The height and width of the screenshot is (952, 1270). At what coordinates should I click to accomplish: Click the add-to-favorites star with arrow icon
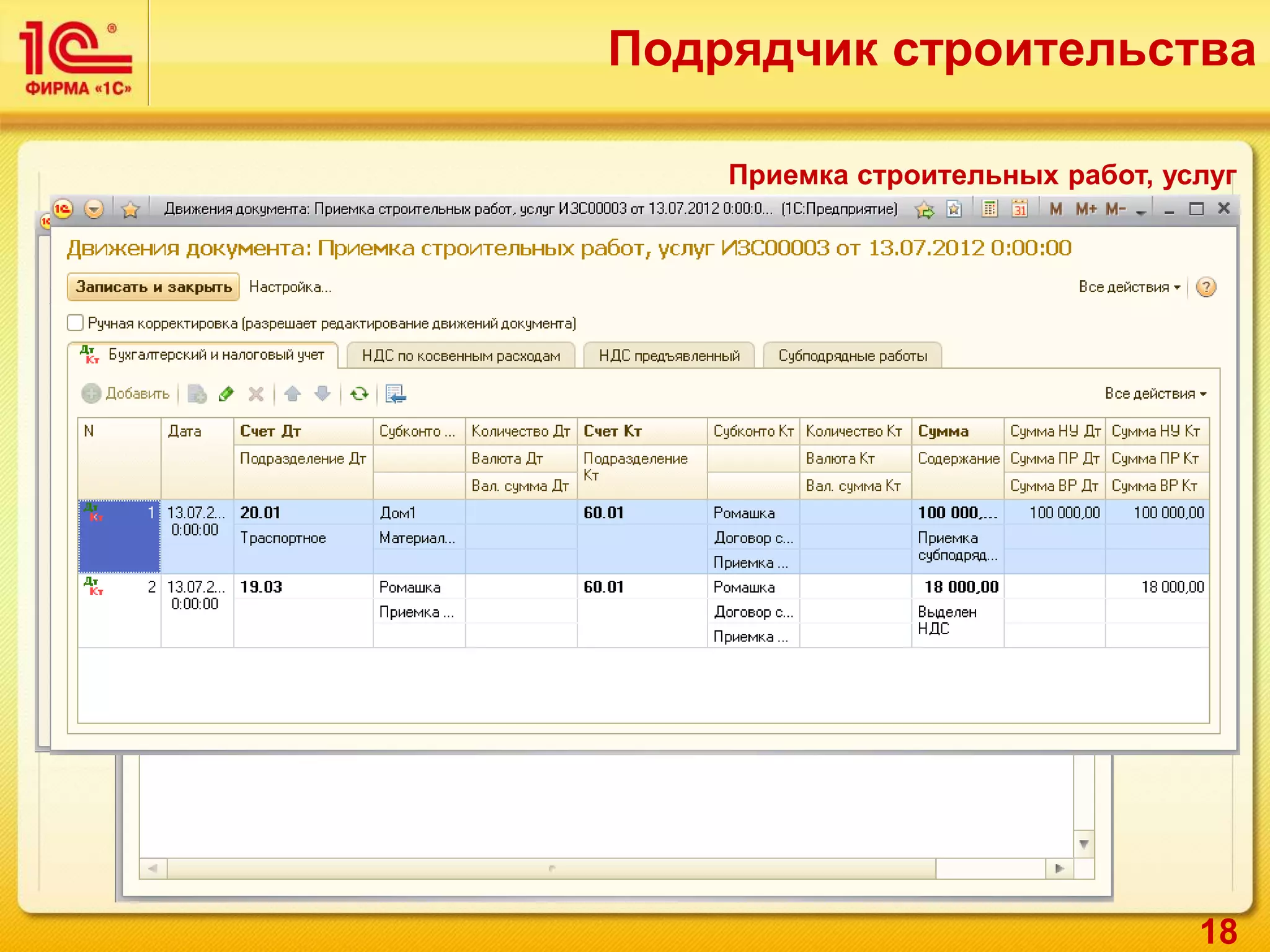[x=925, y=209]
